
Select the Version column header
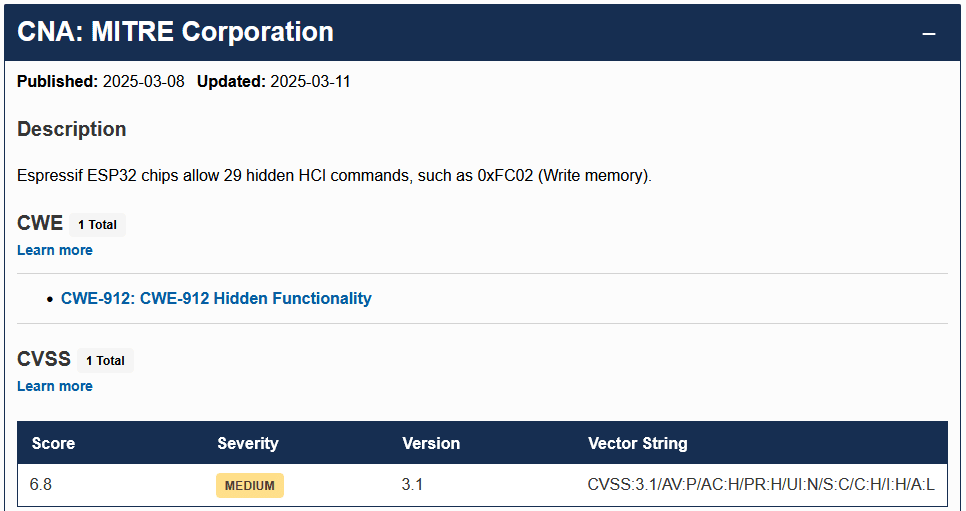431,443
